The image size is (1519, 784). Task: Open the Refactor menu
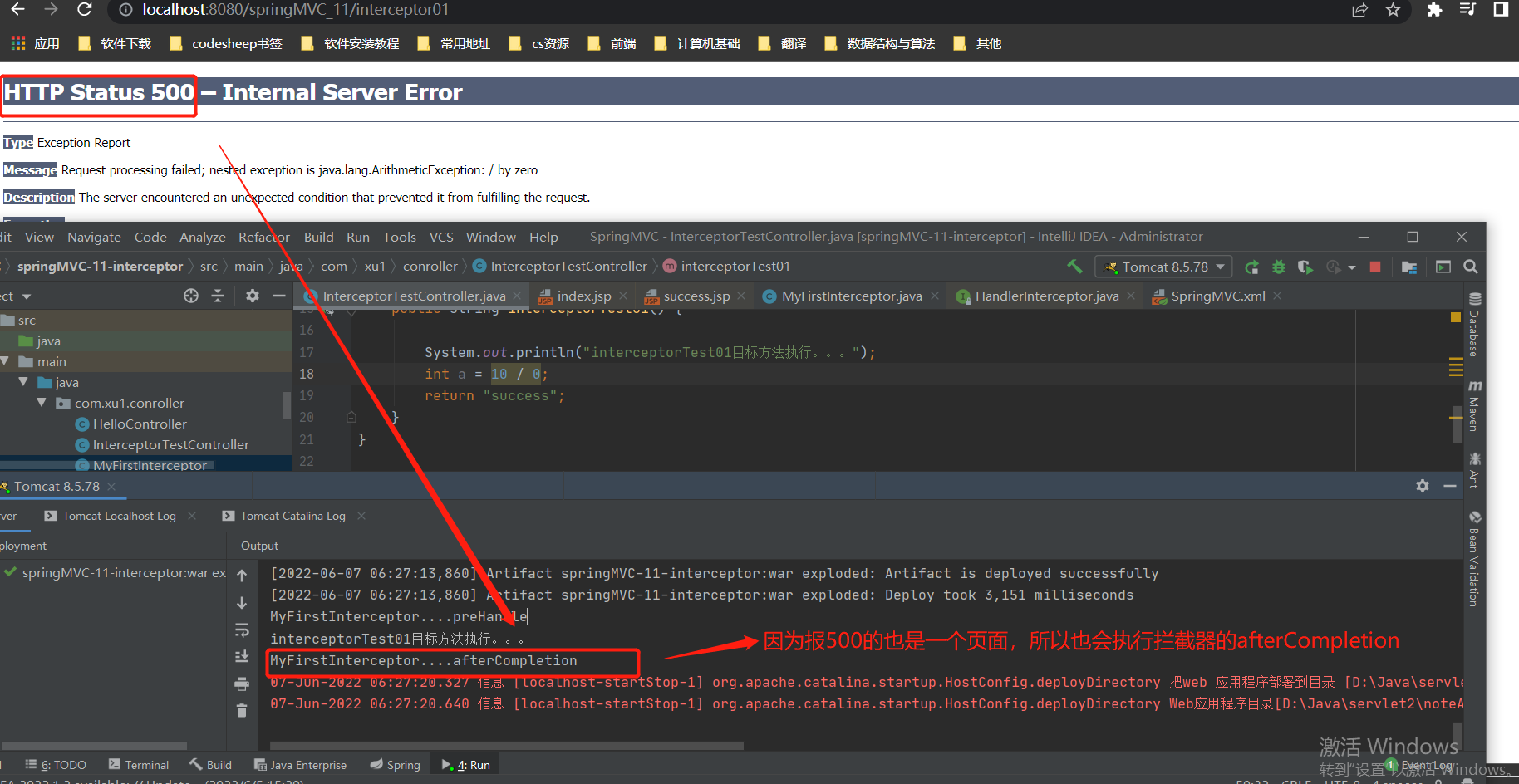pos(264,237)
